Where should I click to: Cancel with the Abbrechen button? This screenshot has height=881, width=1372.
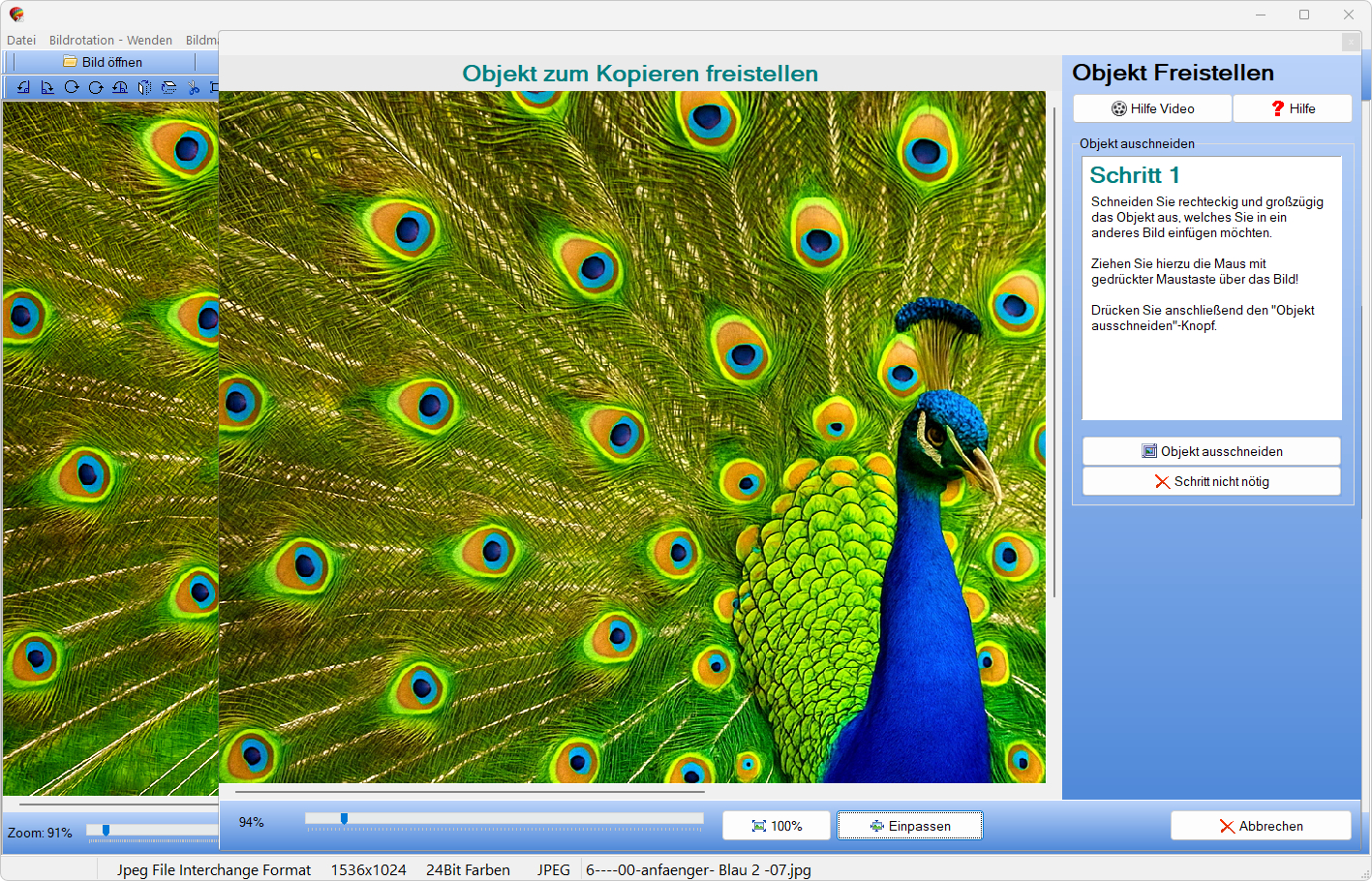coord(1261,826)
